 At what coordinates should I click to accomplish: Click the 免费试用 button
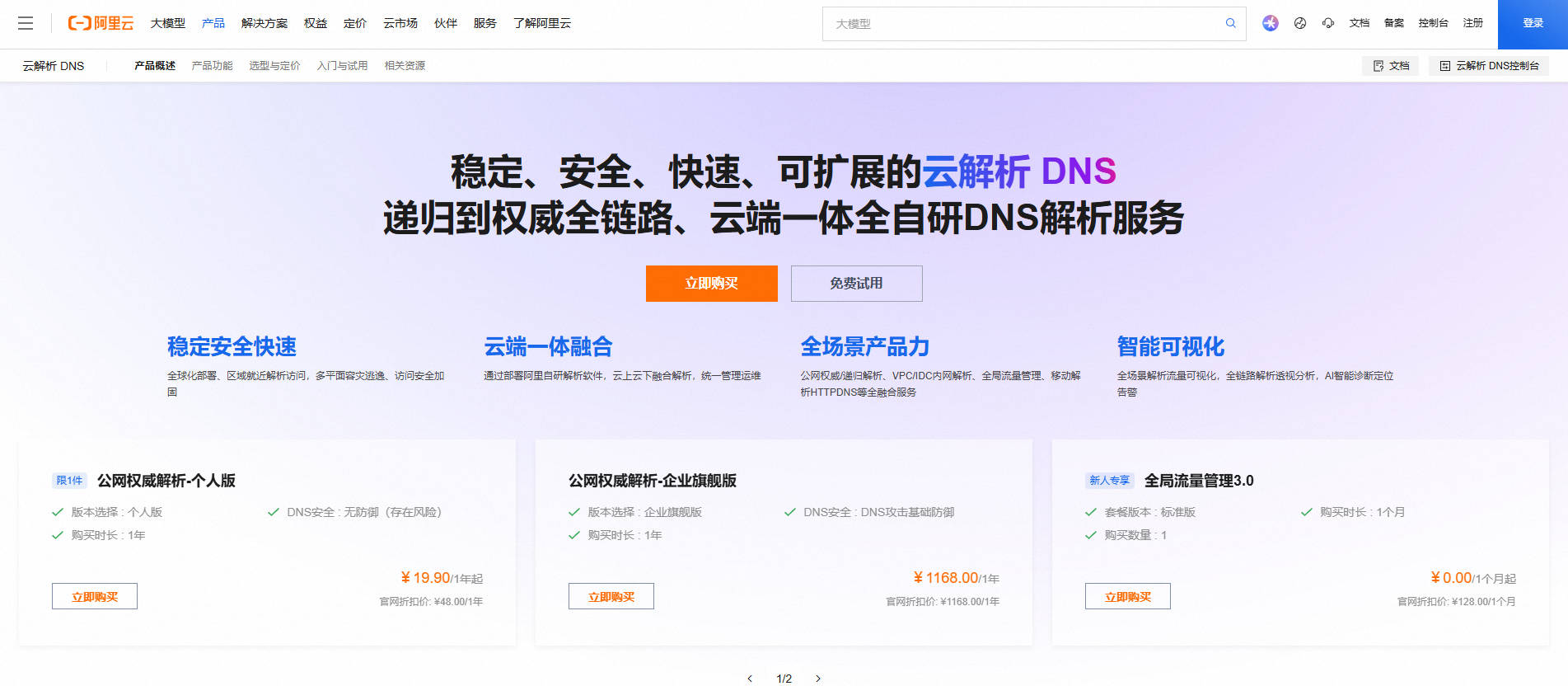coord(857,284)
